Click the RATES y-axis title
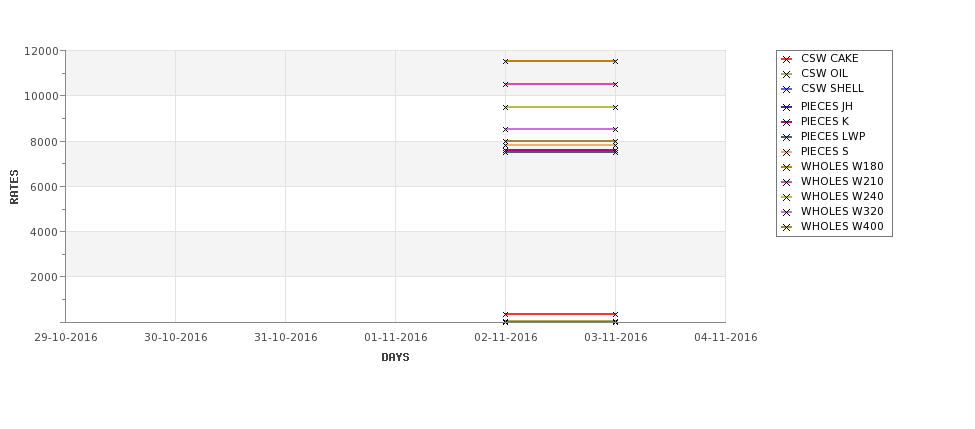975x429 pixels. pyautogui.click(x=14, y=187)
